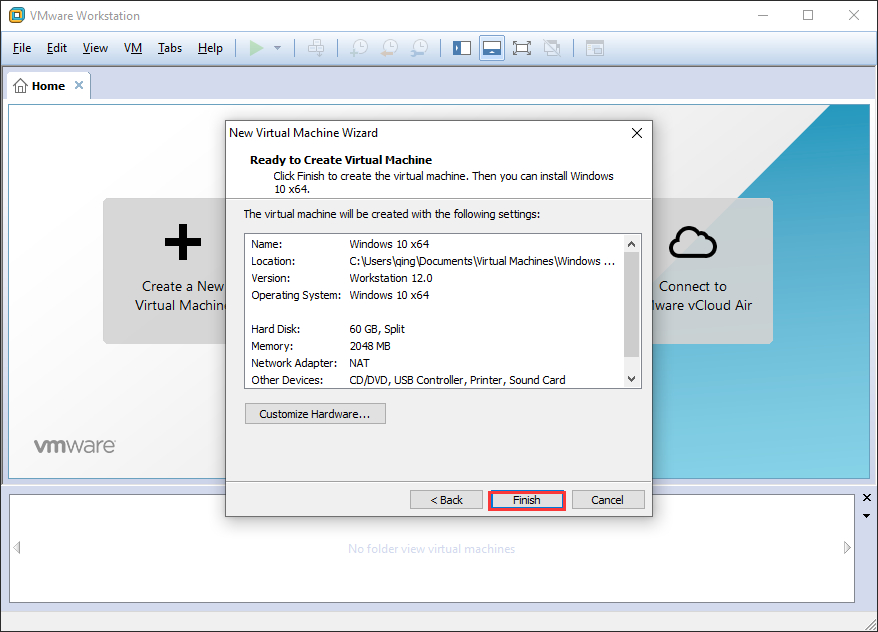The height and width of the screenshot is (632, 878).
Task: Click Finish to create the virtual machine
Action: (527, 500)
